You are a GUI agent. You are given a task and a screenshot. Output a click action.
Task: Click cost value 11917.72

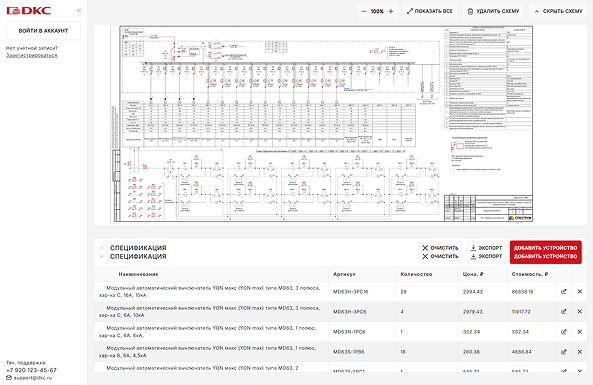(521, 312)
